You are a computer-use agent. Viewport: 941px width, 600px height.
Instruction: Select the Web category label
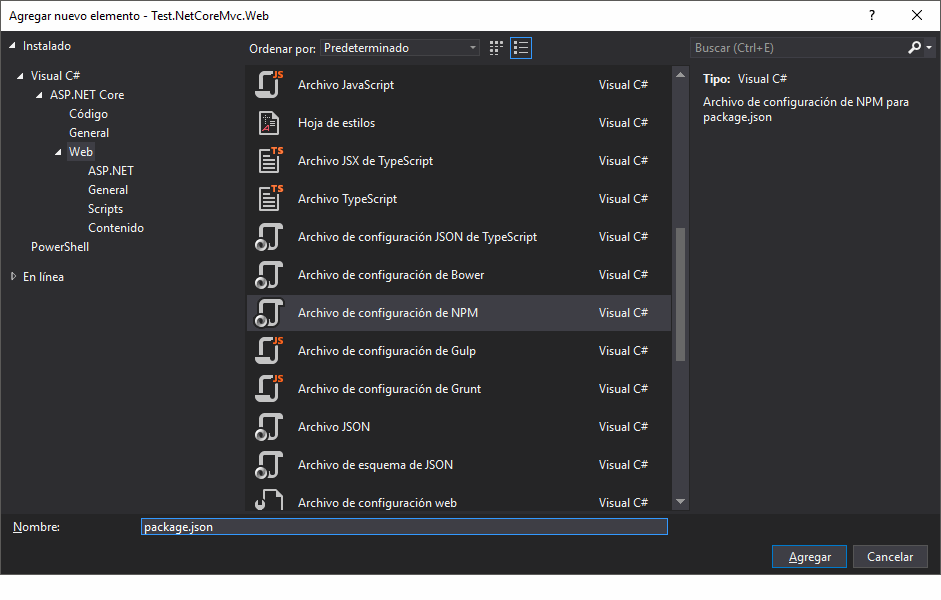pos(80,152)
